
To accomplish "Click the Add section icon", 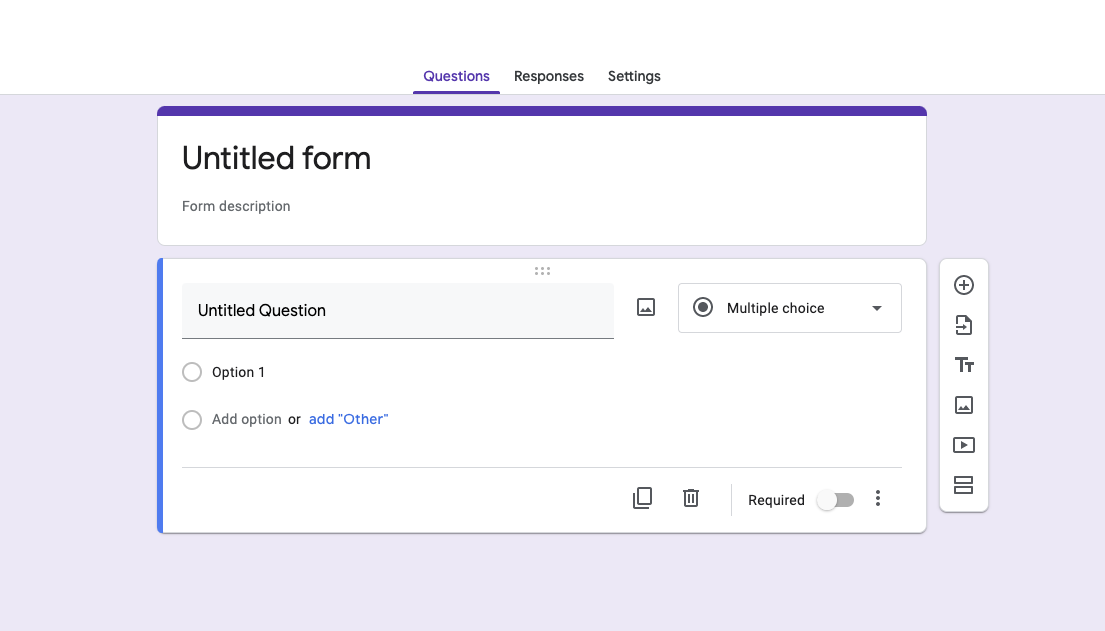I will [x=964, y=485].
